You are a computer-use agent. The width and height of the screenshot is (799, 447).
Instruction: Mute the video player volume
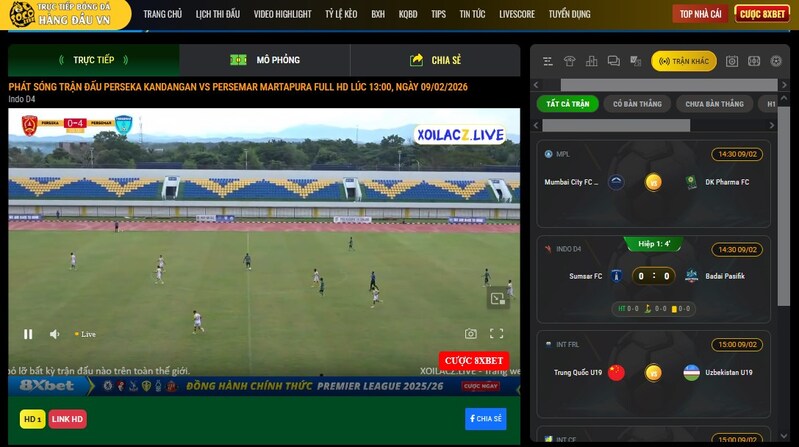pyautogui.click(x=55, y=334)
